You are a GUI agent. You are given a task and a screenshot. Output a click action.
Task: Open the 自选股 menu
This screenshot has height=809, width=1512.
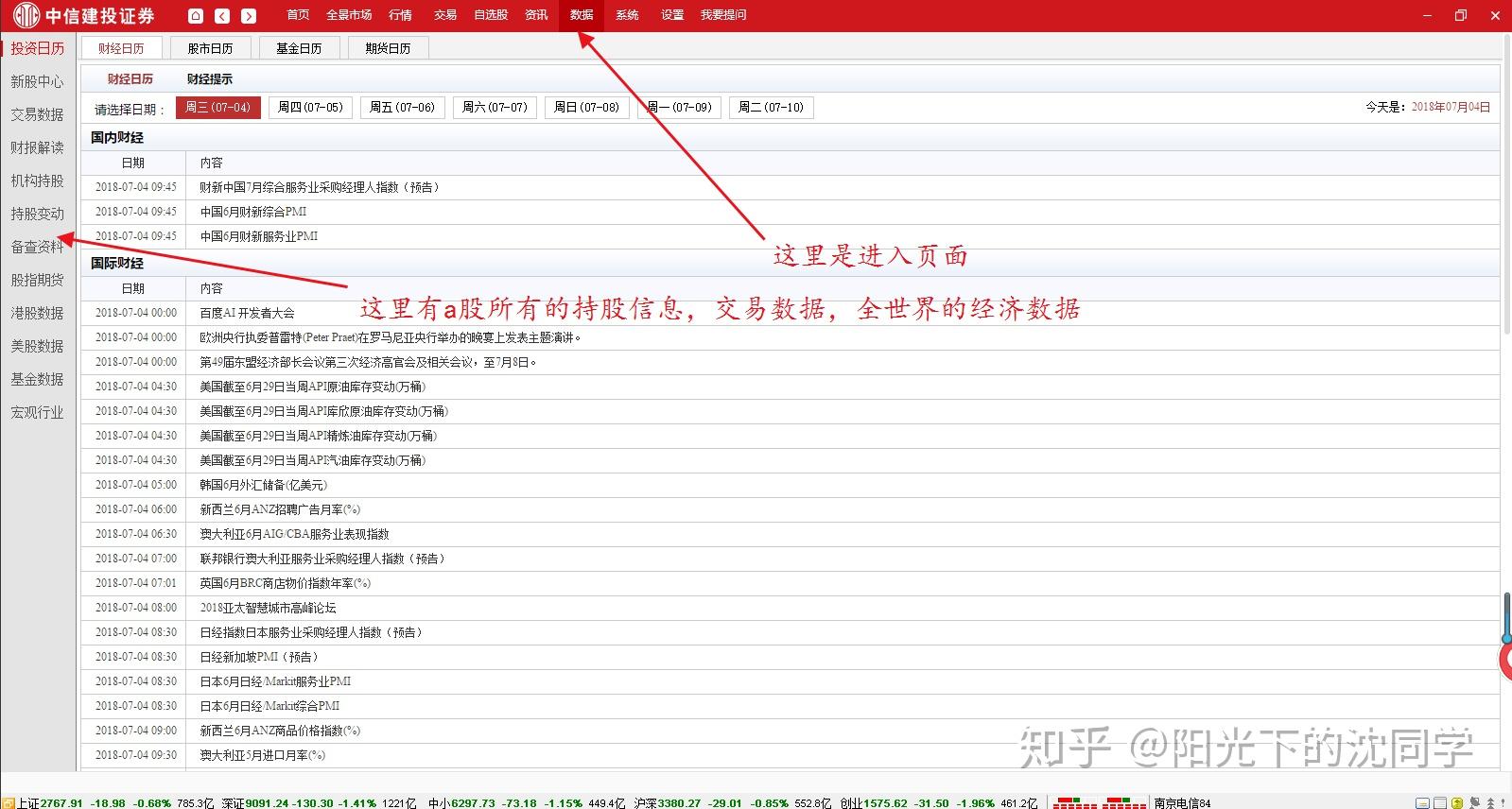pyautogui.click(x=491, y=15)
